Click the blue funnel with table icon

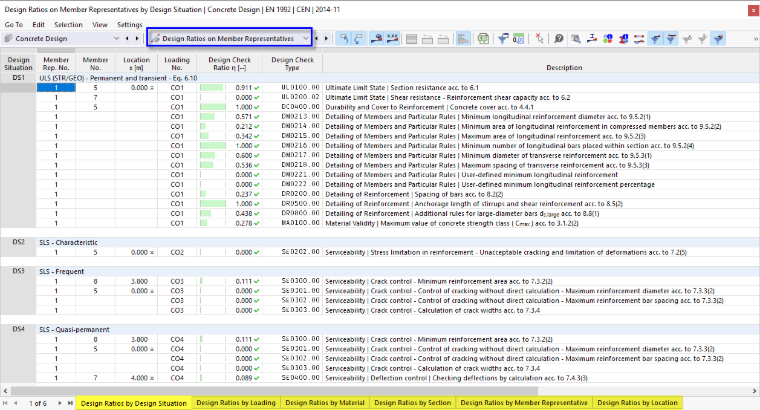(503, 39)
